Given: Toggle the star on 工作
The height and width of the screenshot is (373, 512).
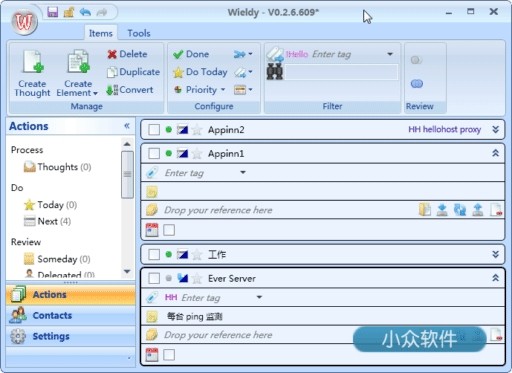Looking at the screenshot, I should 197,254.
